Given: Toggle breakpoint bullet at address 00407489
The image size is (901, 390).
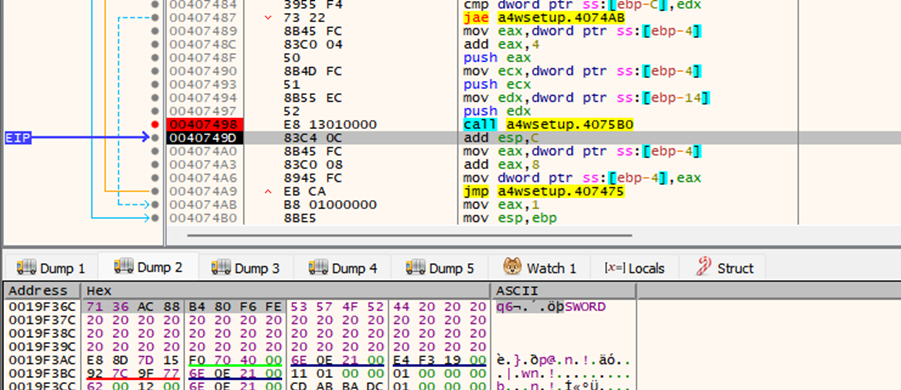Looking at the screenshot, I should click(155, 31).
